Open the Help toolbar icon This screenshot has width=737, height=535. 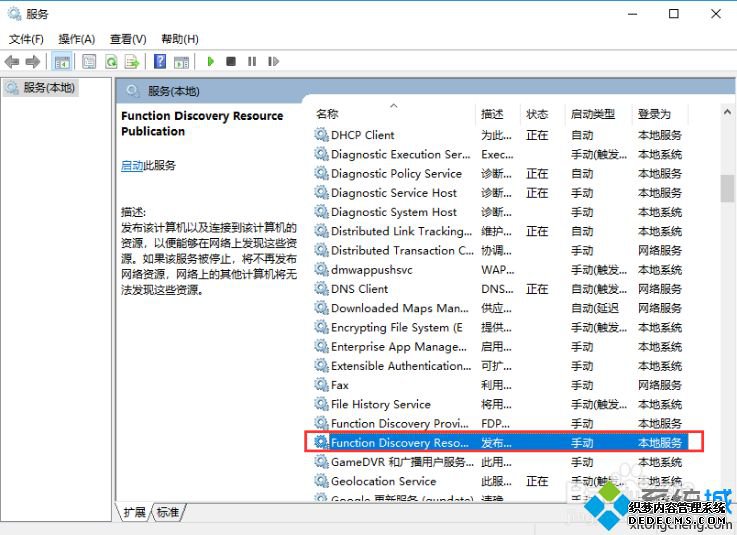coord(160,61)
